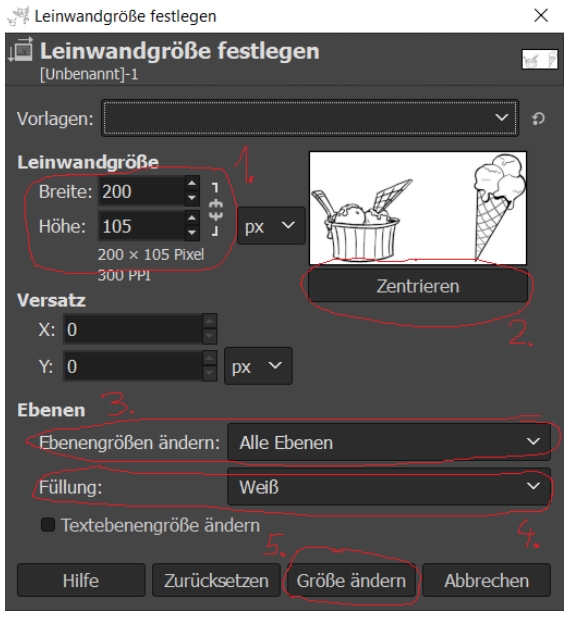The height and width of the screenshot is (617, 568).
Task: Open the Versatz px unit dropdown
Action: click(x=258, y=366)
